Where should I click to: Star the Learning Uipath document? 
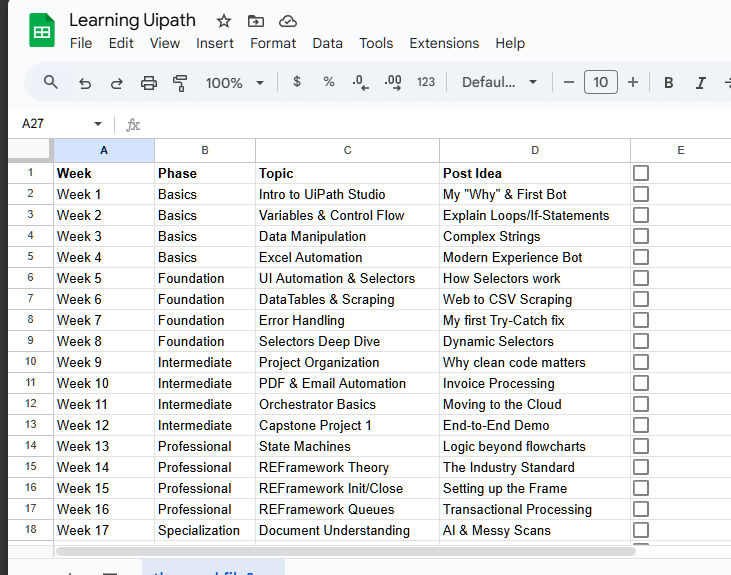pyautogui.click(x=224, y=21)
